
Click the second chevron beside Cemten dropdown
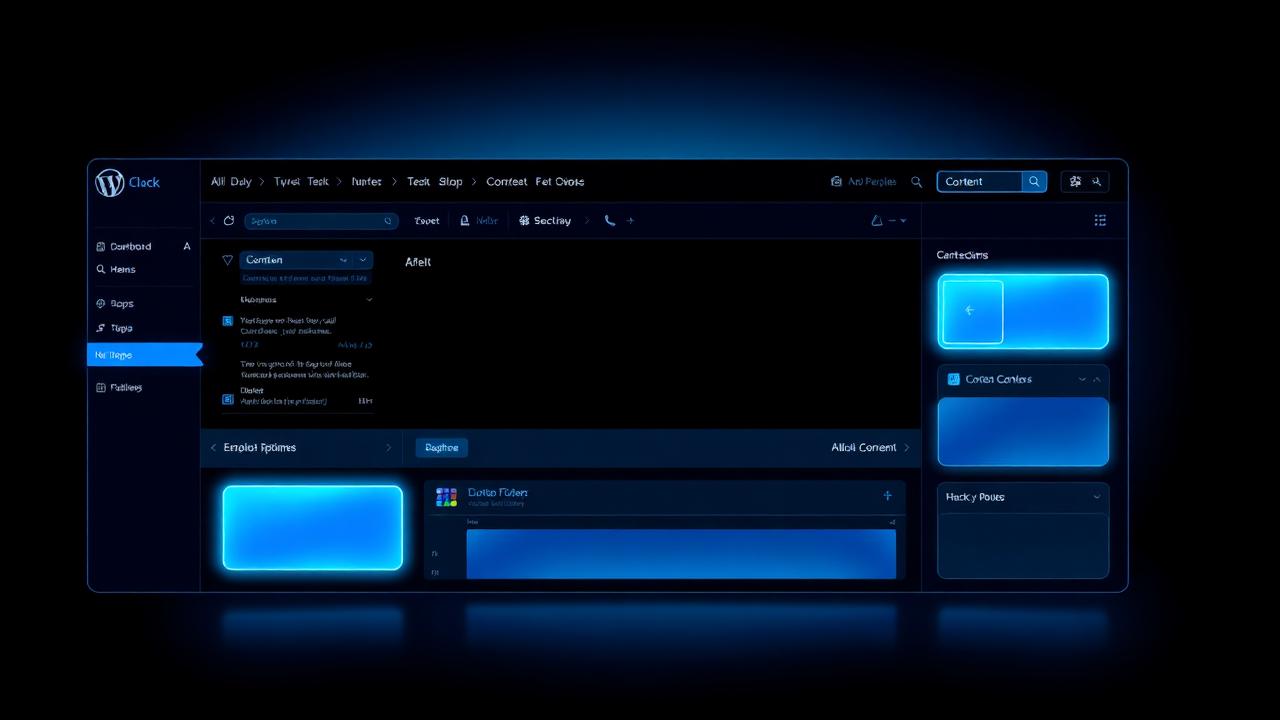pyautogui.click(x=364, y=260)
